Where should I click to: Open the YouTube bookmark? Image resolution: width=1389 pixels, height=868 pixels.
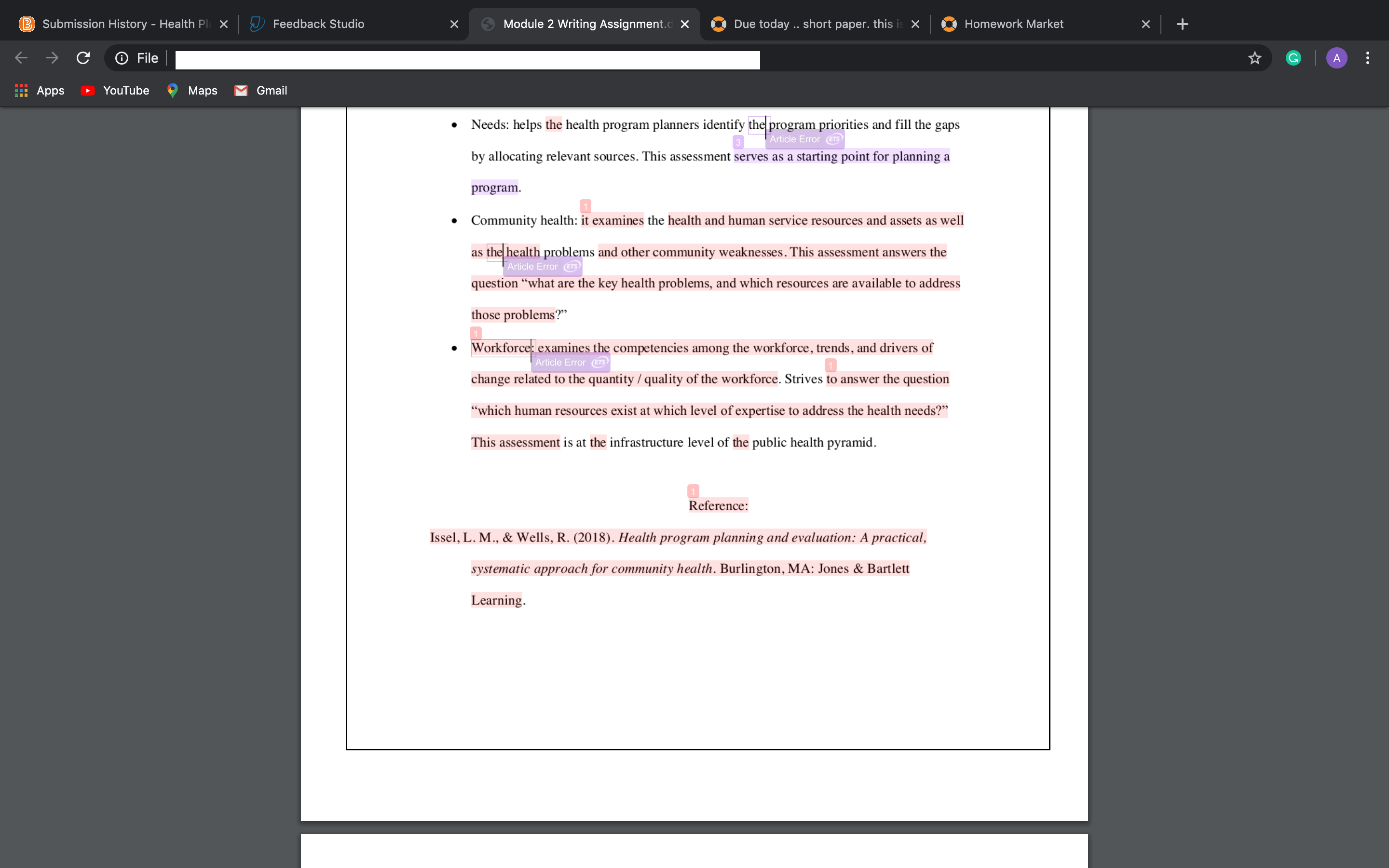pos(115,91)
